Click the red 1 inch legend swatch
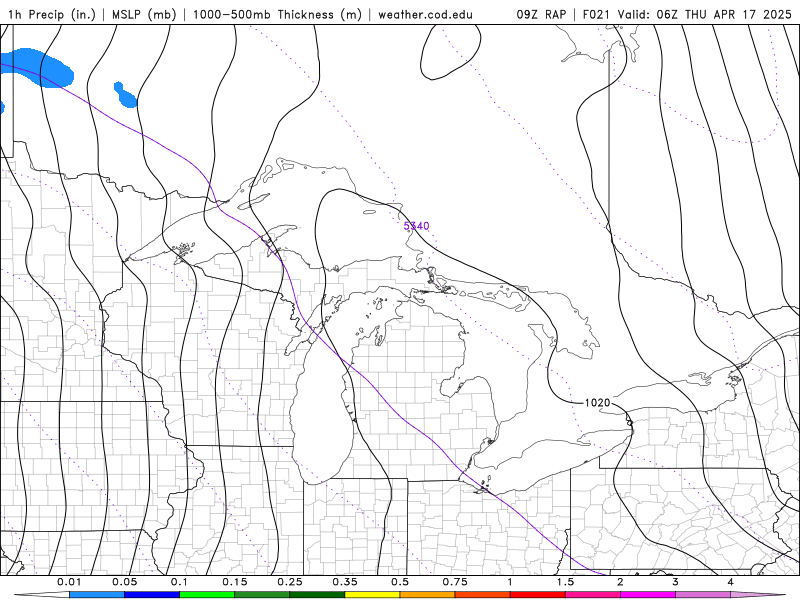This screenshot has height=600, width=800. [x=538, y=595]
